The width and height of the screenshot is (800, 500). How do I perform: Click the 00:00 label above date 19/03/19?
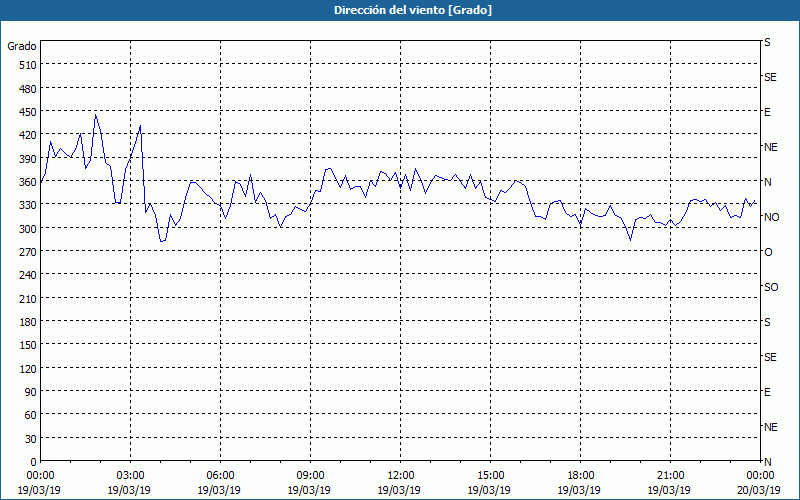[41, 476]
